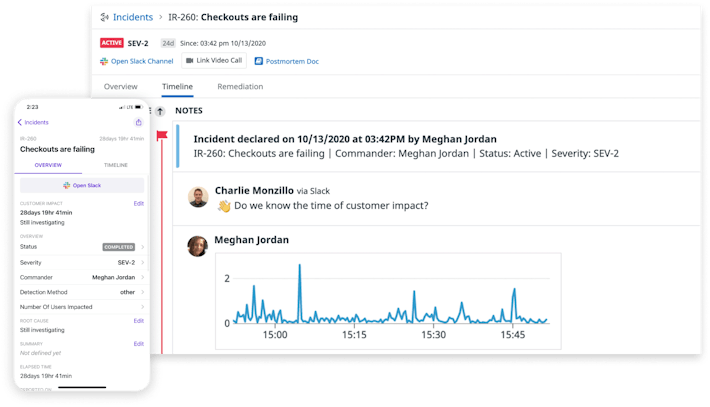This screenshot has height=407, width=710.
Task: Expand the Severity SEV-2 row on mobile
Action: pyautogui.click(x=141, y=262)
